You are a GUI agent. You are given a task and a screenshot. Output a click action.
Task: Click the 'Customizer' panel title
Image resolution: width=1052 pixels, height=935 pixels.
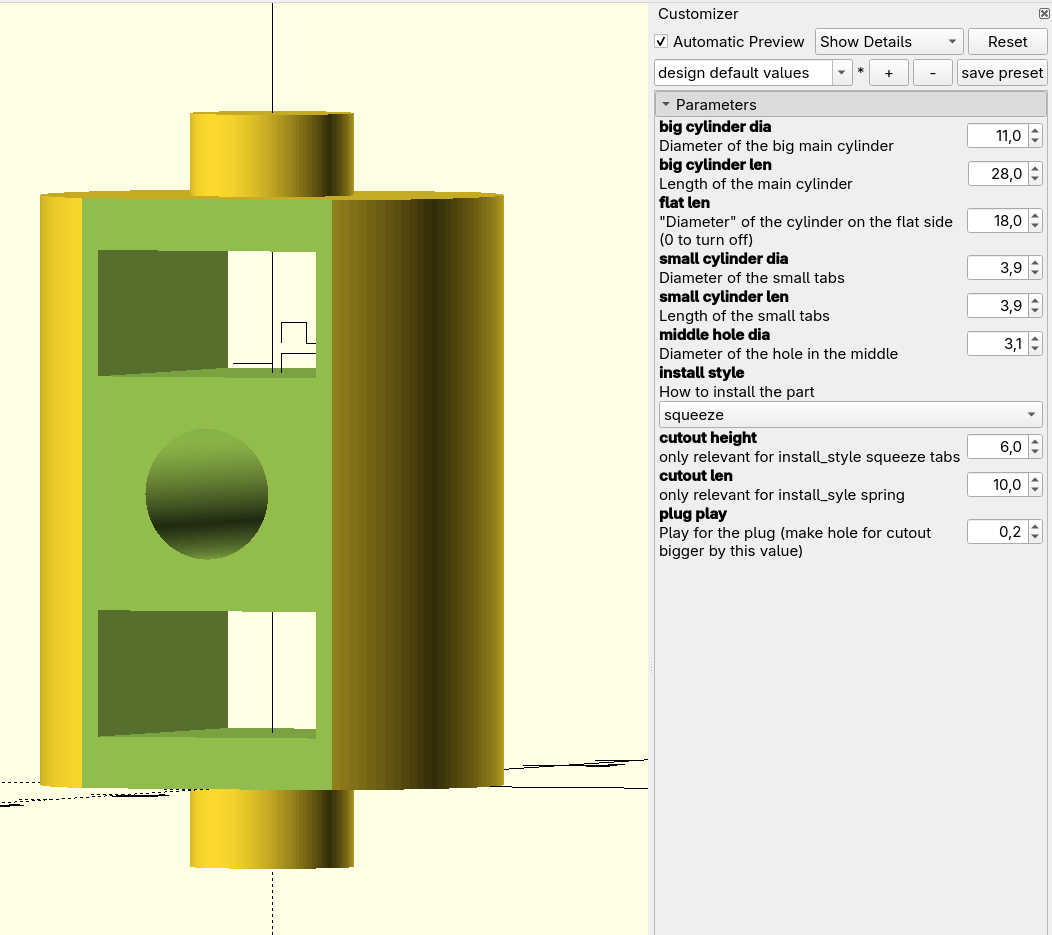click(x=698, y=13)
